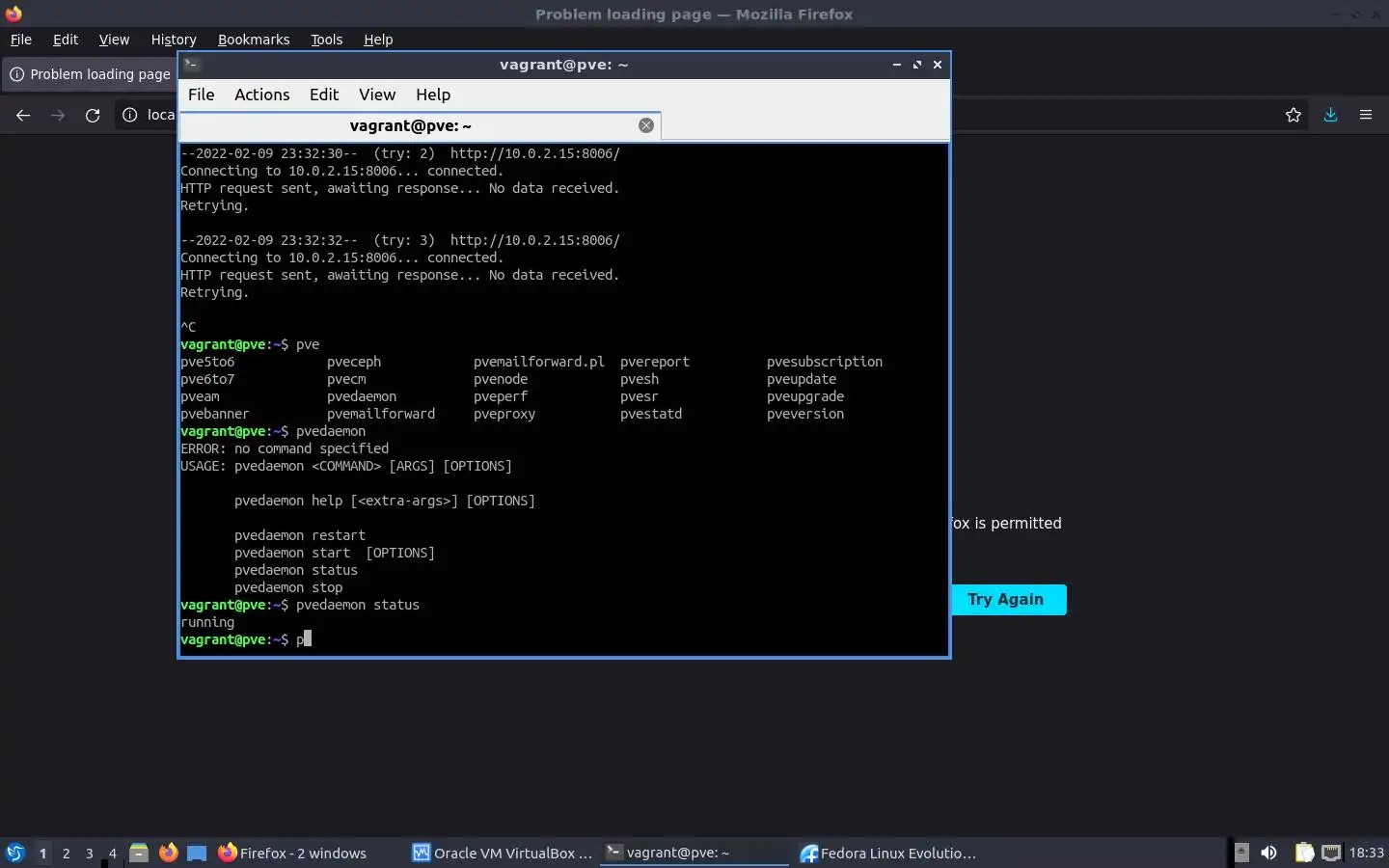
Task: Click 'pveceph' in the completion list
Action: pos(354,362)
